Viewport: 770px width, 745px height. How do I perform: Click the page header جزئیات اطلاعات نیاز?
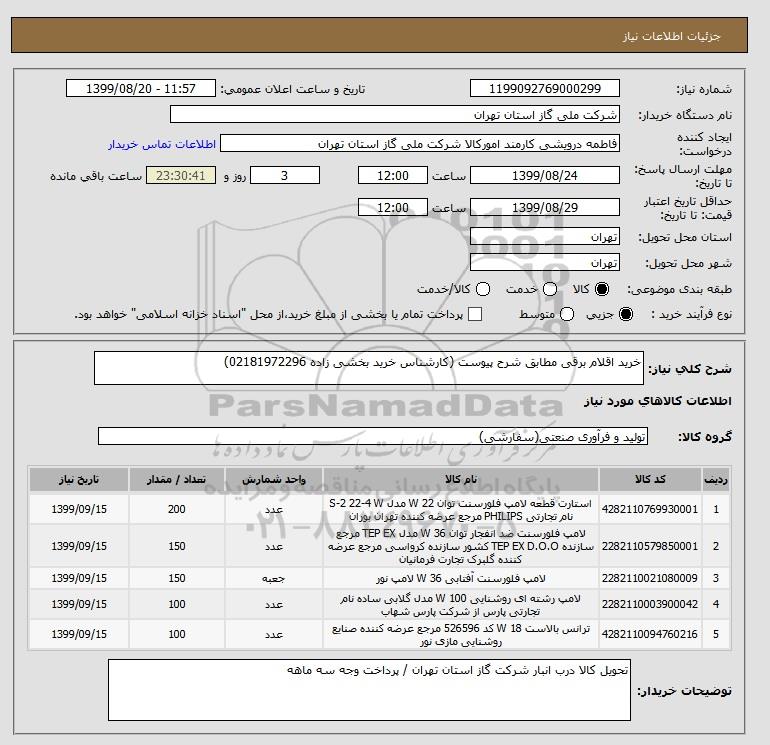click(671, 37)
